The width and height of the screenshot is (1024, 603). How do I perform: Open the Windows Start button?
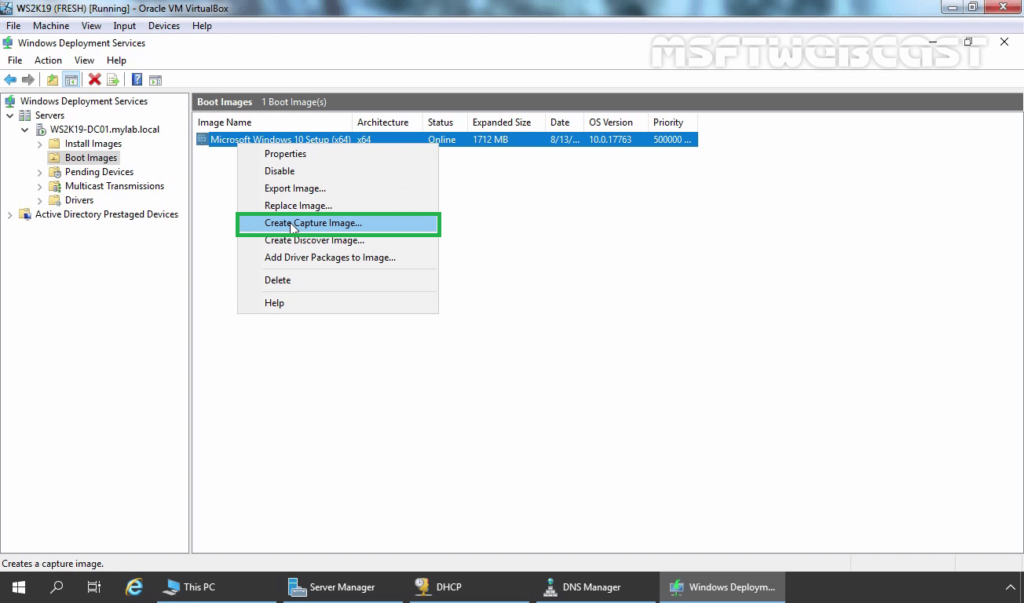tap(18, 587)
